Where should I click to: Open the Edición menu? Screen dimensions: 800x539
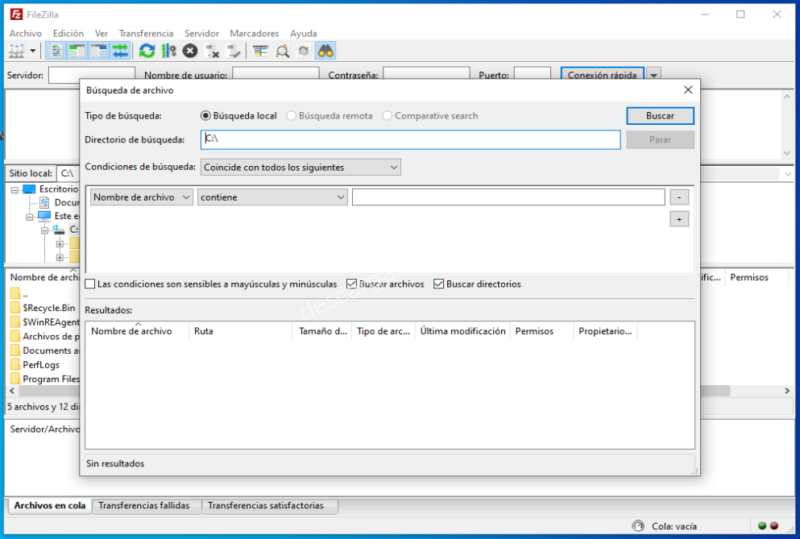(68, 33)
